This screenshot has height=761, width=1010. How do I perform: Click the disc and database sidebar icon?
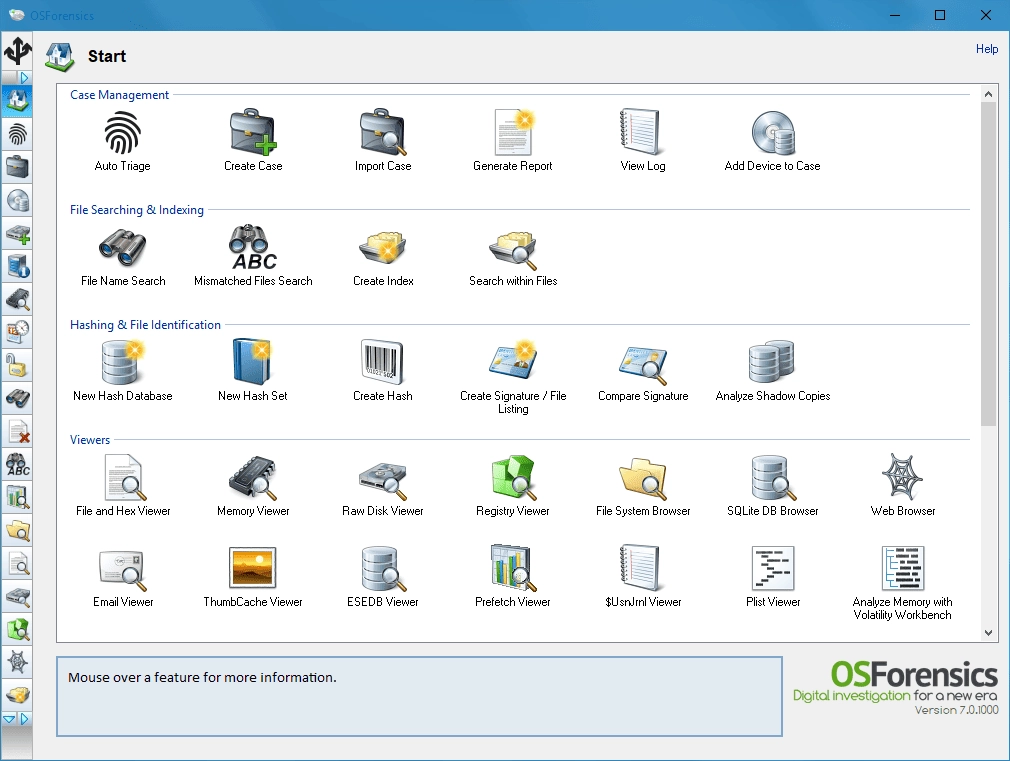click(x=17, y=201)
